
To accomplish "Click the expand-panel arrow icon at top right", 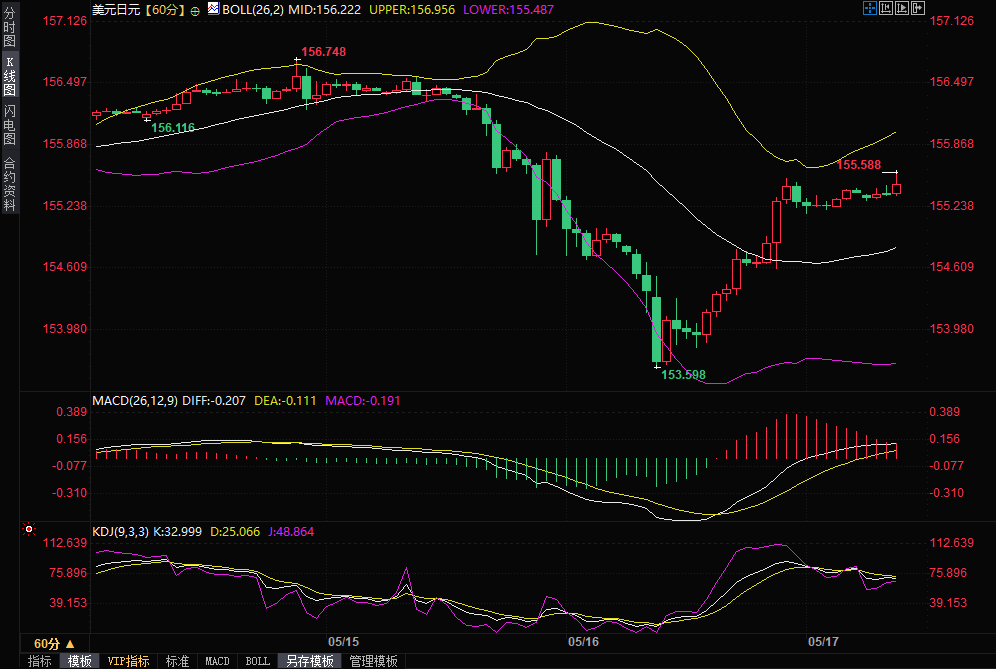I will (917, 9).
